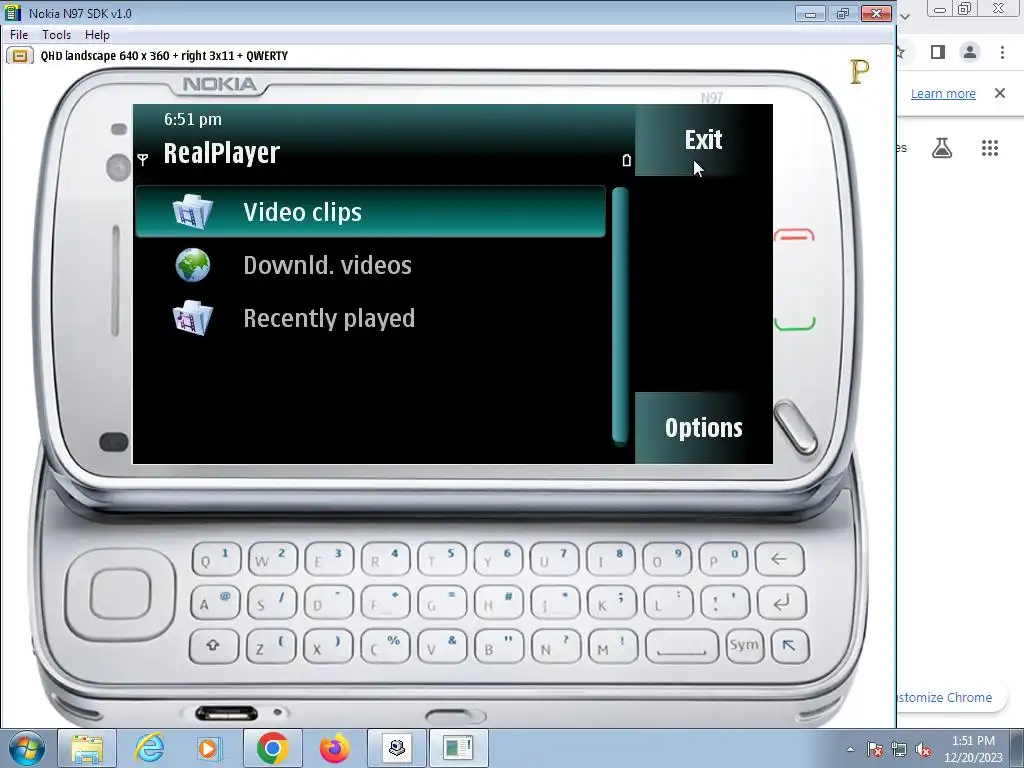This screenshot has width=1024, height=768.
Task: Click the signal antenna status icon
Action: 143,159
